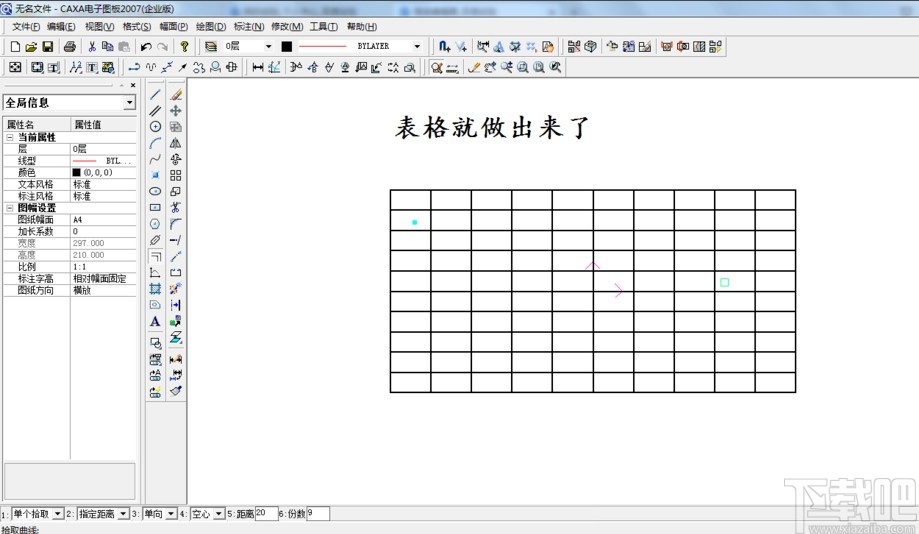Select the Ellipse drawing tool
919x534 pixels.
click(x=155, y=191)
